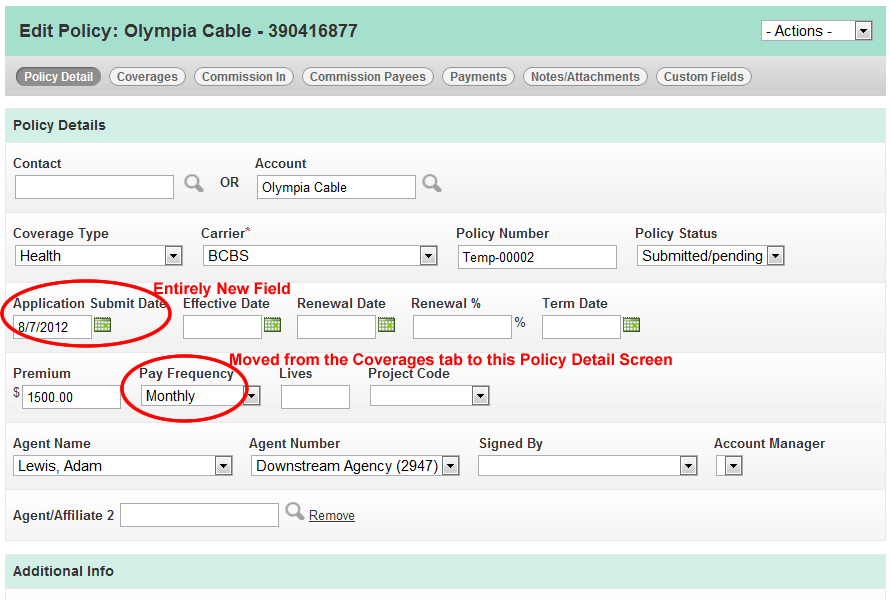Click the empty Renewal Date field
The image size is (891, 600).
click(x=336, y=327)
